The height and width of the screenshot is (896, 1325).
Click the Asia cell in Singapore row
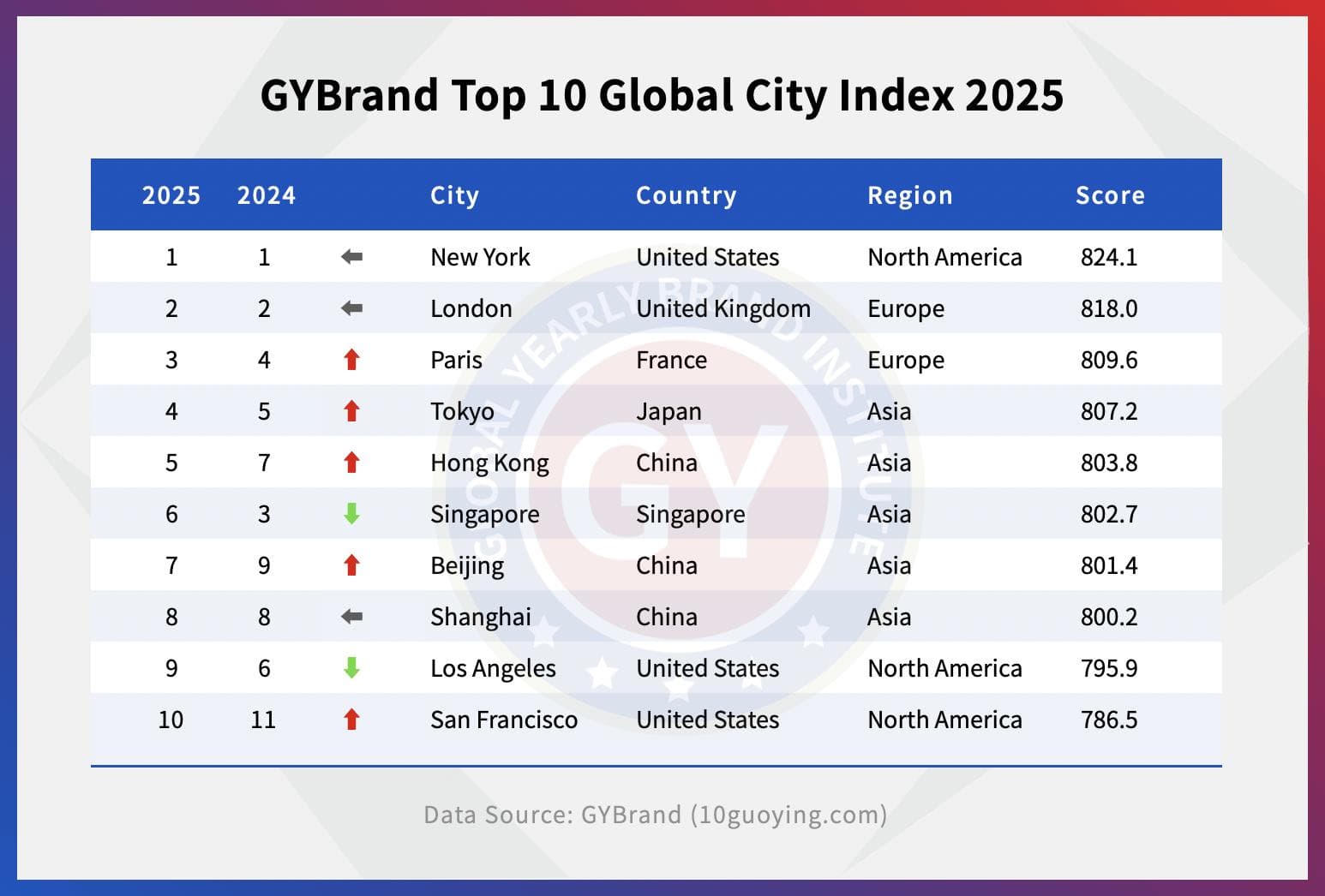coord(889,514)
